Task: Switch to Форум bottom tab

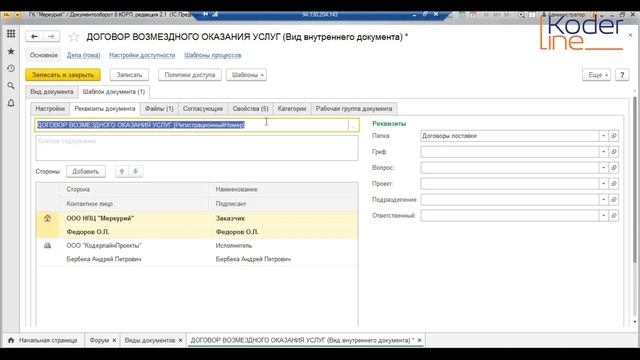Action: click(x=99, y=340)
